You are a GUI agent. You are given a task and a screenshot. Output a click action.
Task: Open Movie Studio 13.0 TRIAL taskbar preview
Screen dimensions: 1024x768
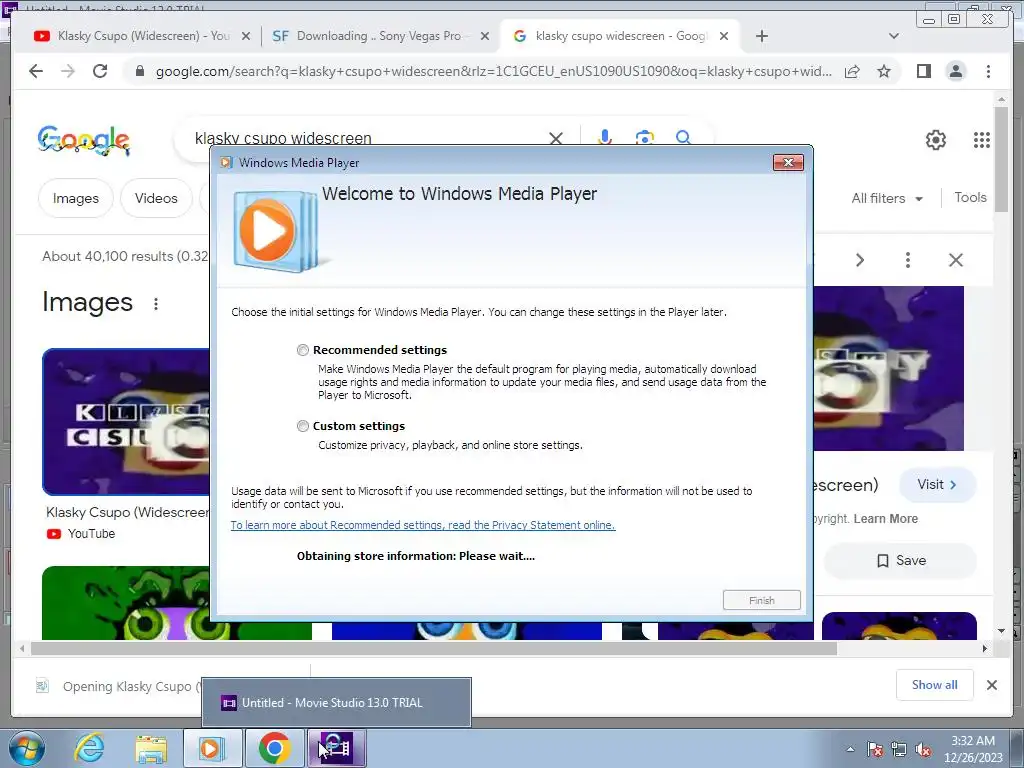(336, 703)
